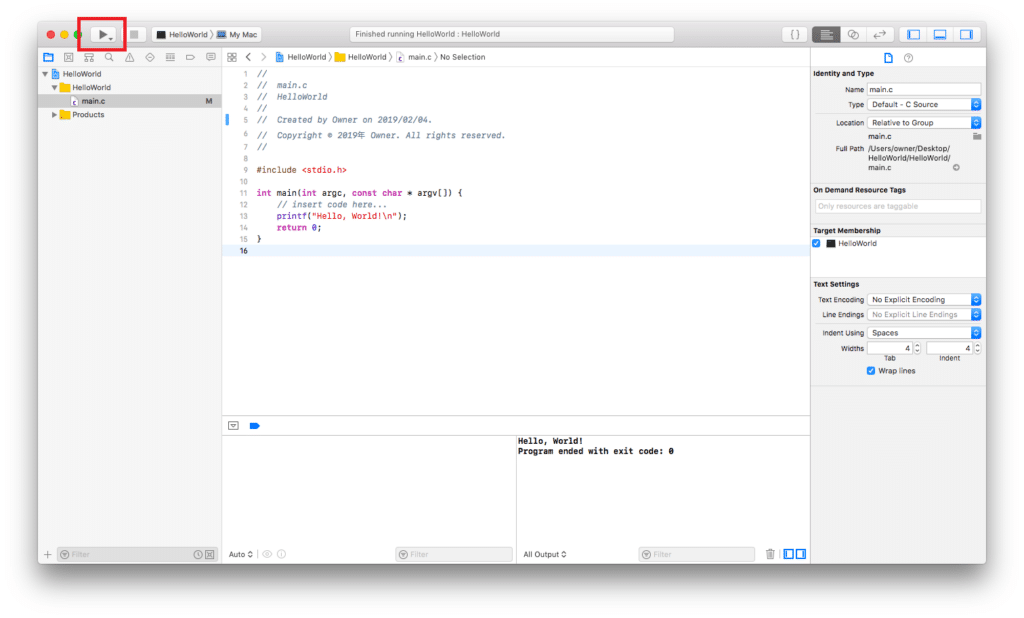Run the HelloWorld project with the Run button
Image resolution: width=1024 pixels, height=618 pixels.
101,33
